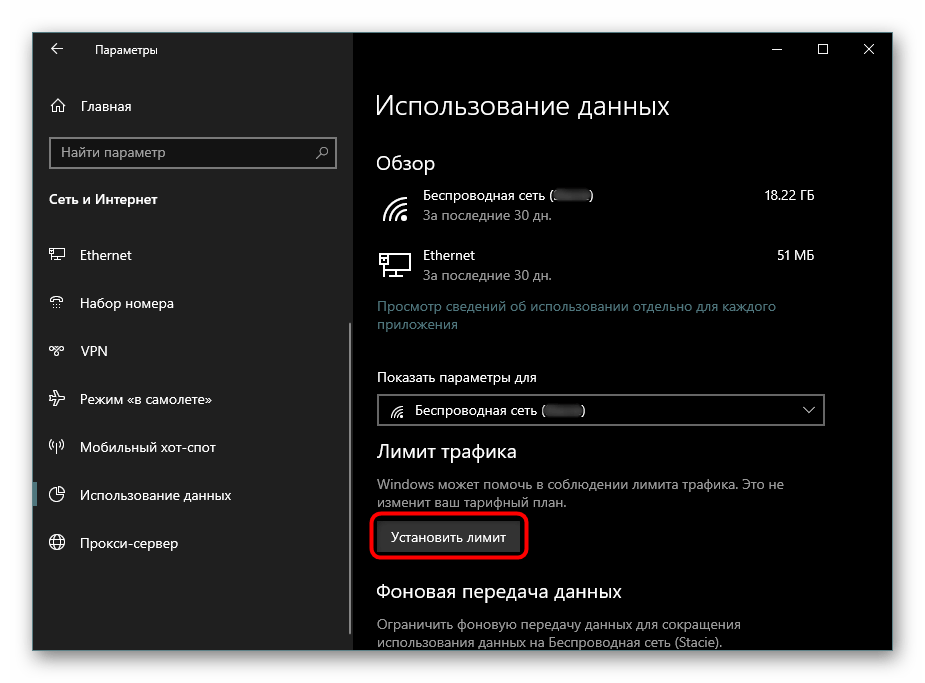Click the airplane mode icon

(x=58, y=399)
